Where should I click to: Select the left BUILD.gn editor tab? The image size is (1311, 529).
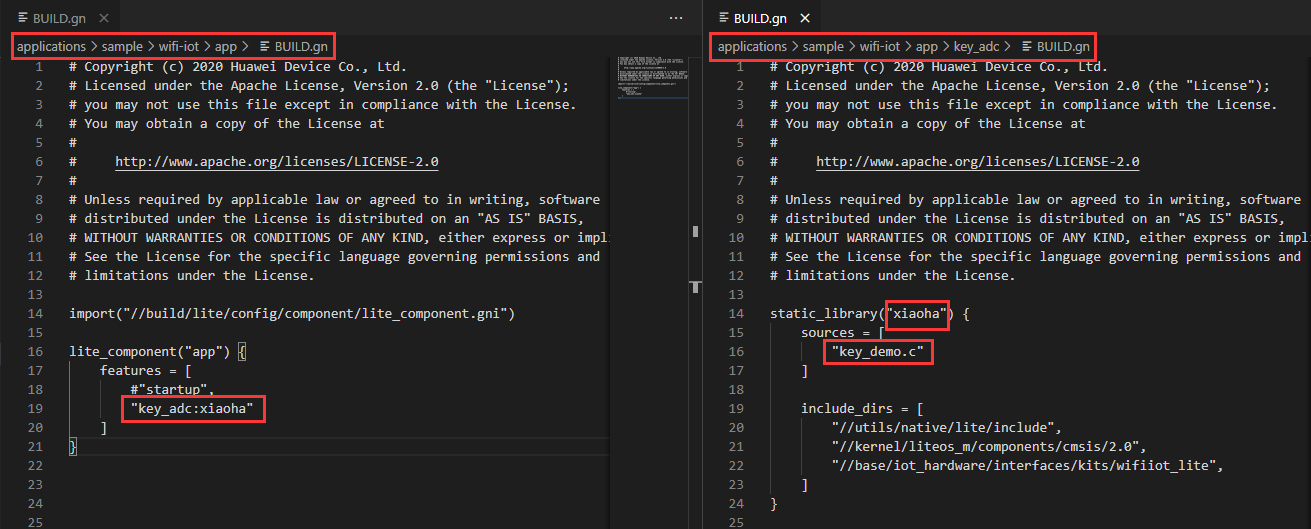[x=60, y=18]
